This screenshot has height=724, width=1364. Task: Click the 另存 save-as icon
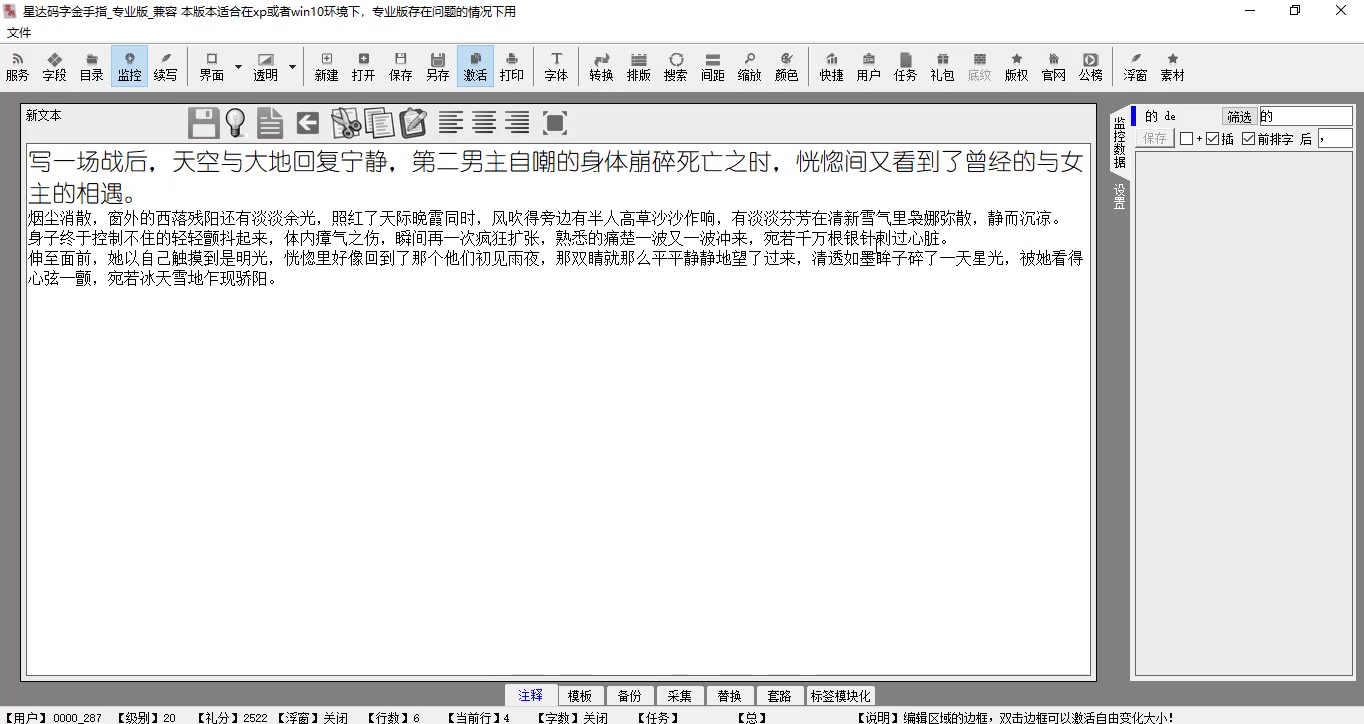(x=437, y=66)
